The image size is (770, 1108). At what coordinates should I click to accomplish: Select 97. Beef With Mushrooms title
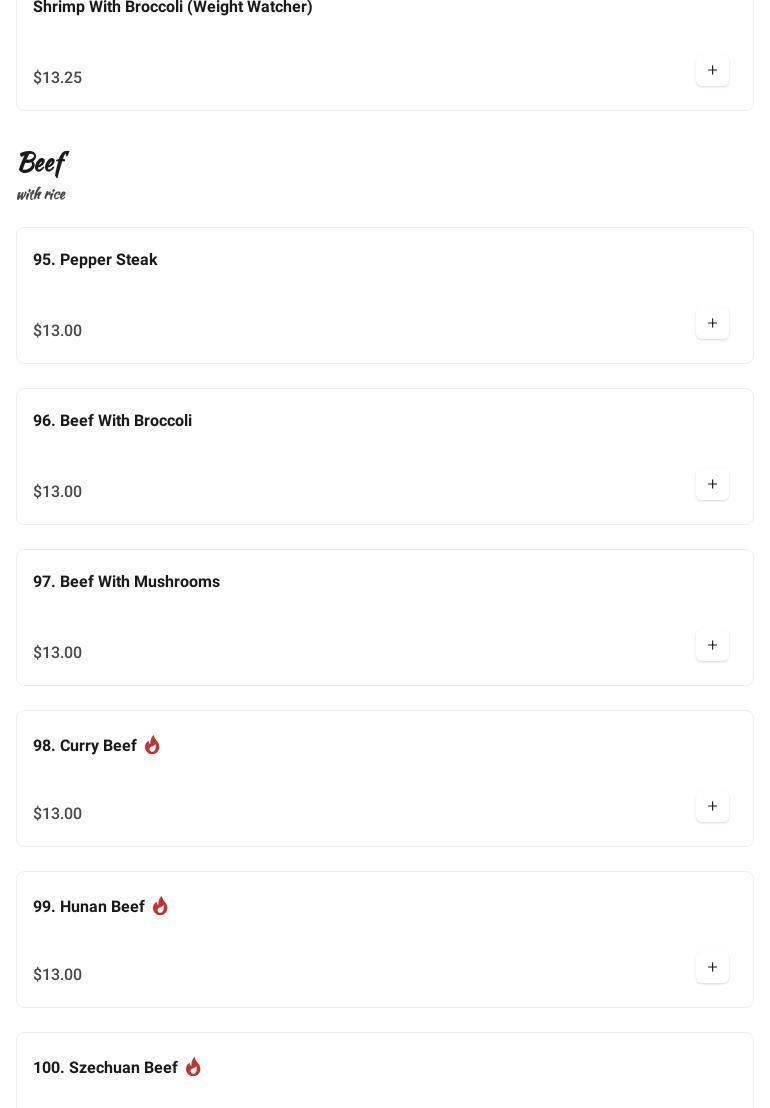(x=126, y=582)
